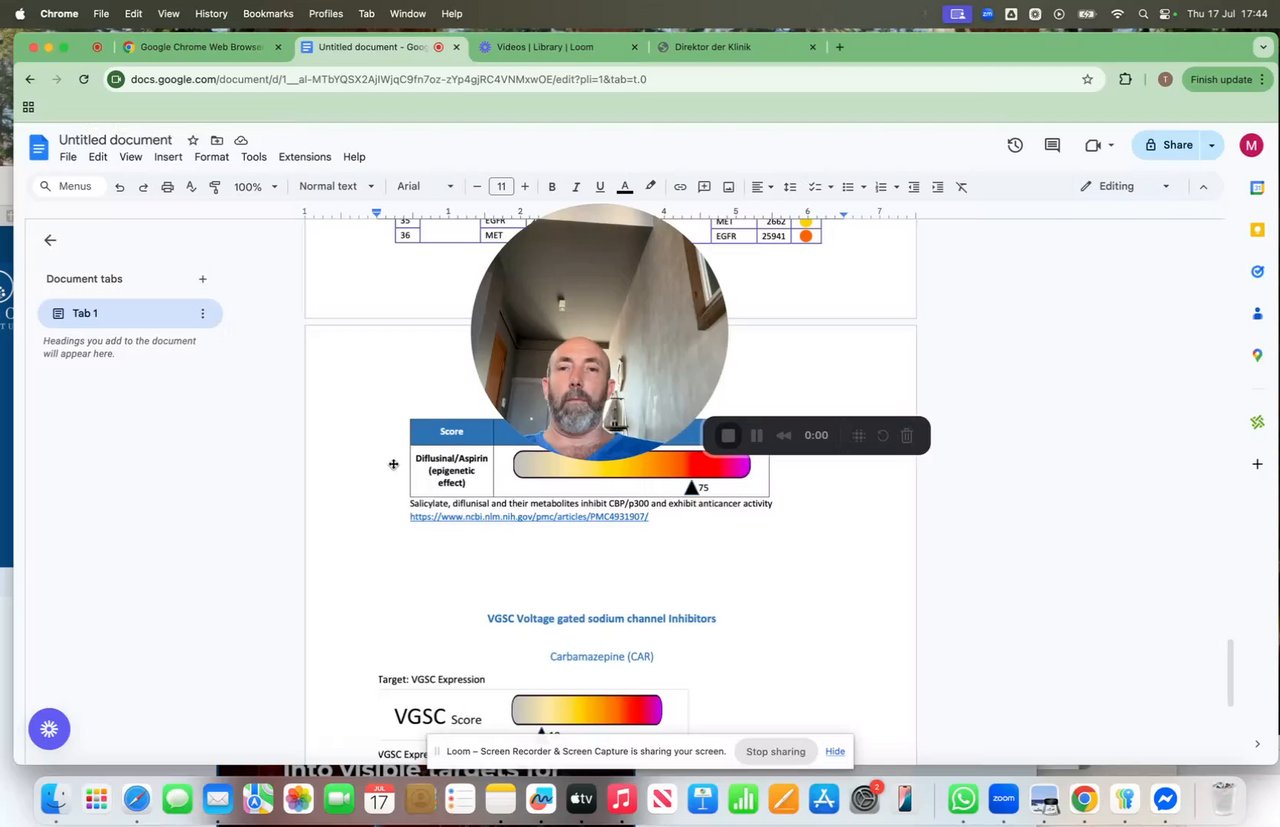Open the text color picker
The width and height of the screenshot is (1280, 827).
click(x=625, y=187)
